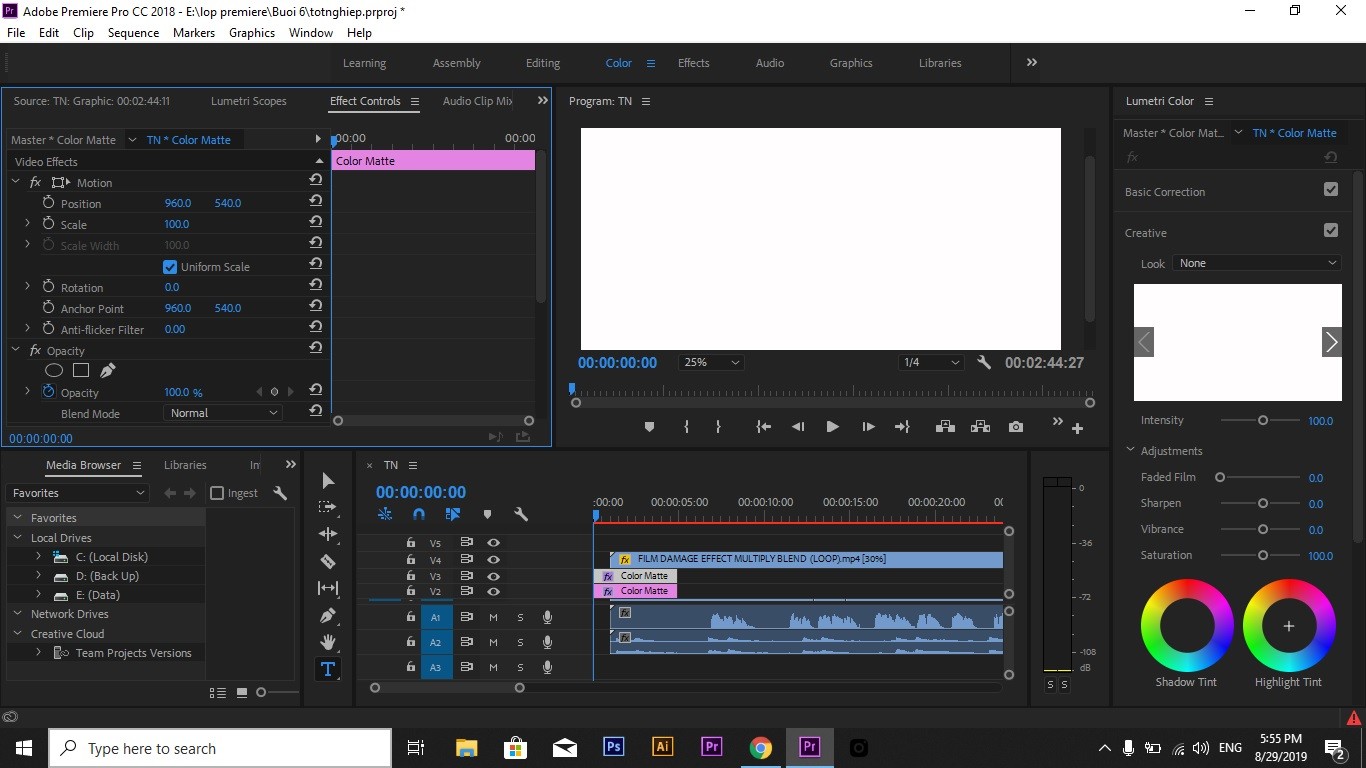Reset the Position parameter
This screenshot has width=1366, height=768.
(x=316, y=202)
